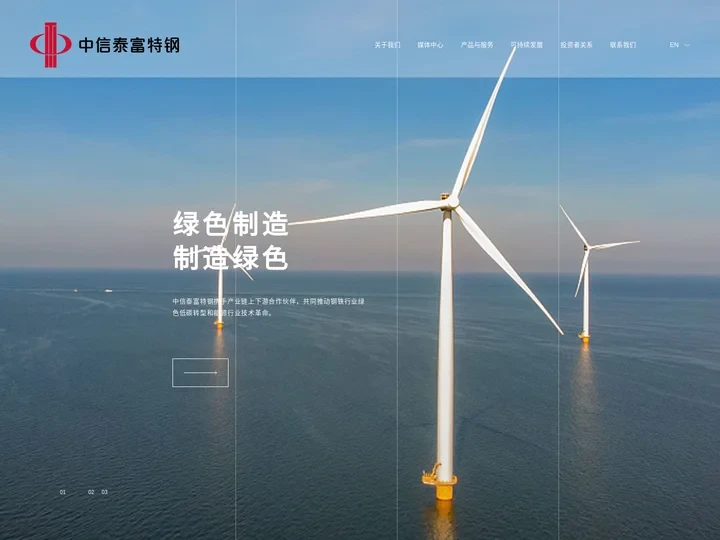Click the 中信泰富特钢 logo text

click(129, 45)
